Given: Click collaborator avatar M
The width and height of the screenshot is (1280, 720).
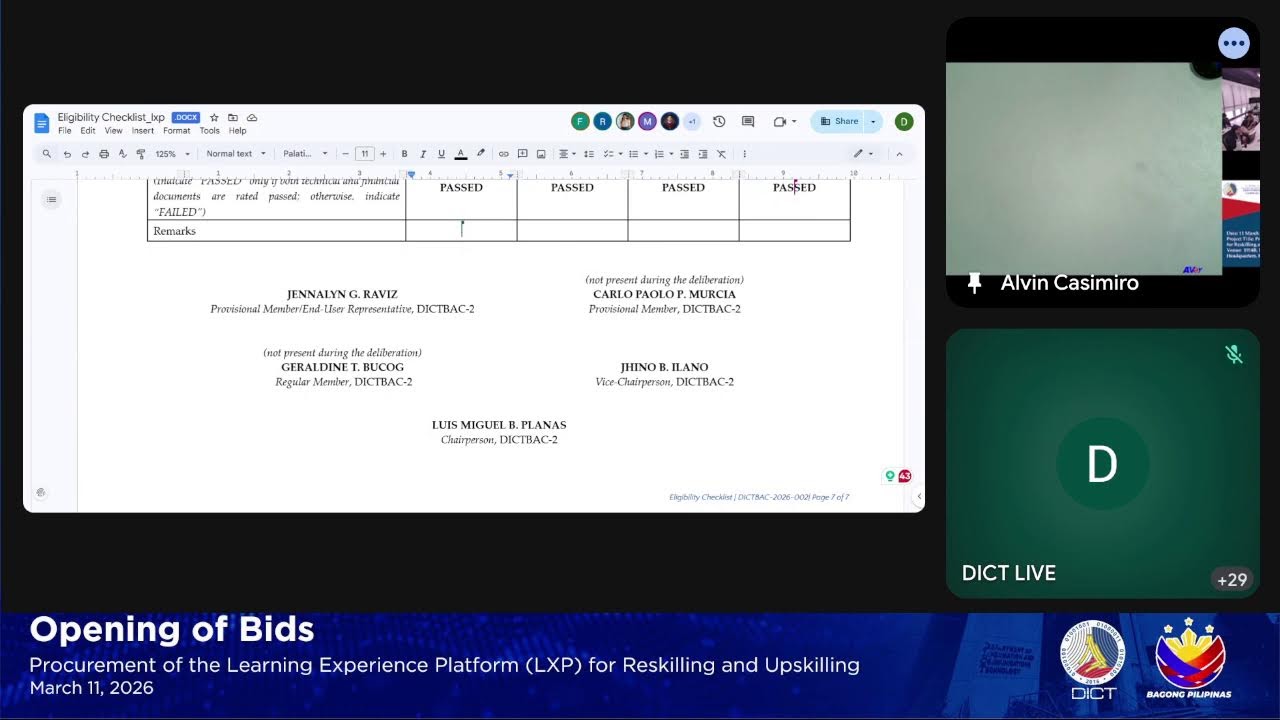Looking at the screenshot, I should 647,121.
